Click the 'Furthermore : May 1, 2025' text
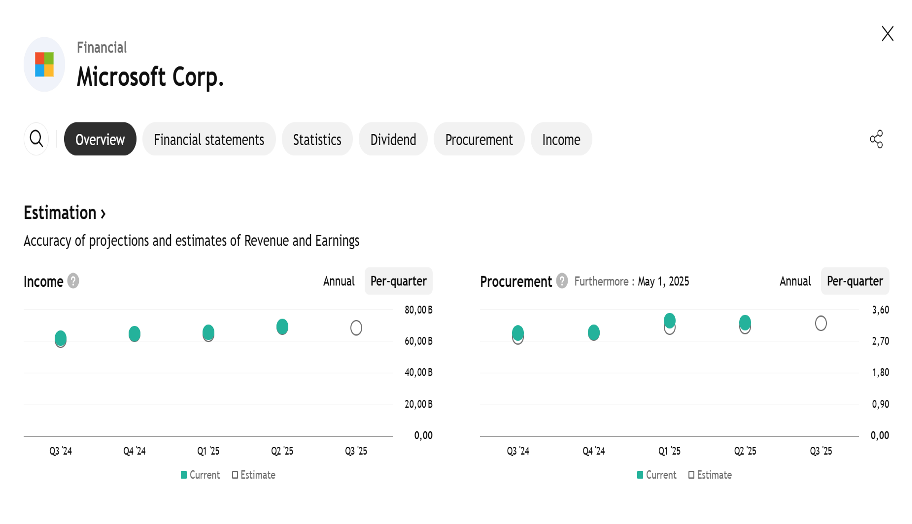The width and height of the screenshot is (912, 524). point(632,281)
